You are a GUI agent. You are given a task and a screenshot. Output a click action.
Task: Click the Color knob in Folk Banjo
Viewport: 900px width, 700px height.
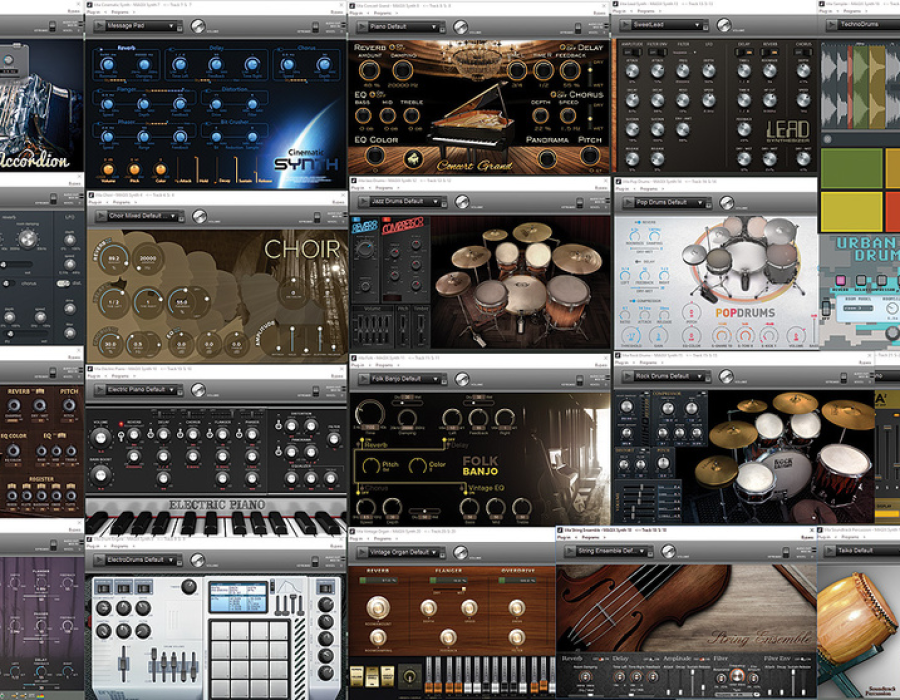[418, 466]
